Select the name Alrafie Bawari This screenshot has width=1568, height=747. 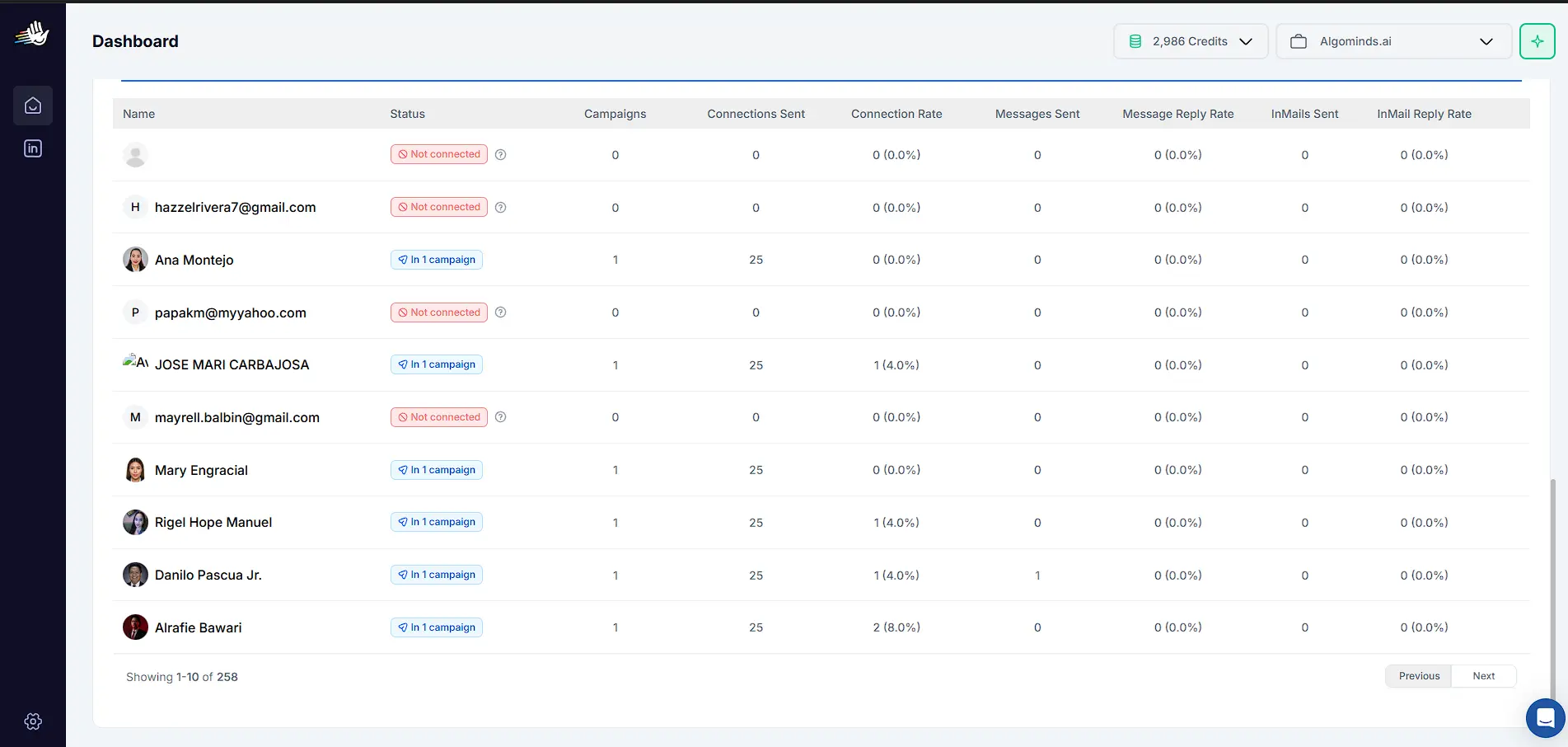(198, 627)
